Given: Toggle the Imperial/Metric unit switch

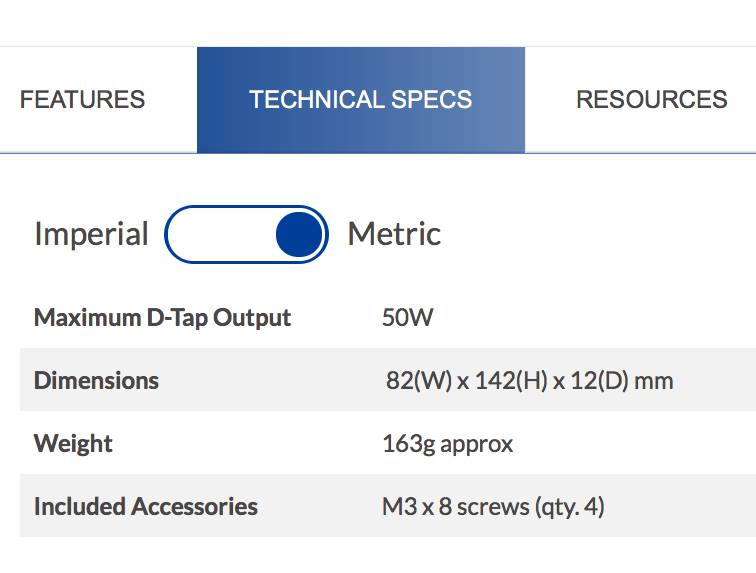Looking at the screenshot, I should (x=246, y=234).
